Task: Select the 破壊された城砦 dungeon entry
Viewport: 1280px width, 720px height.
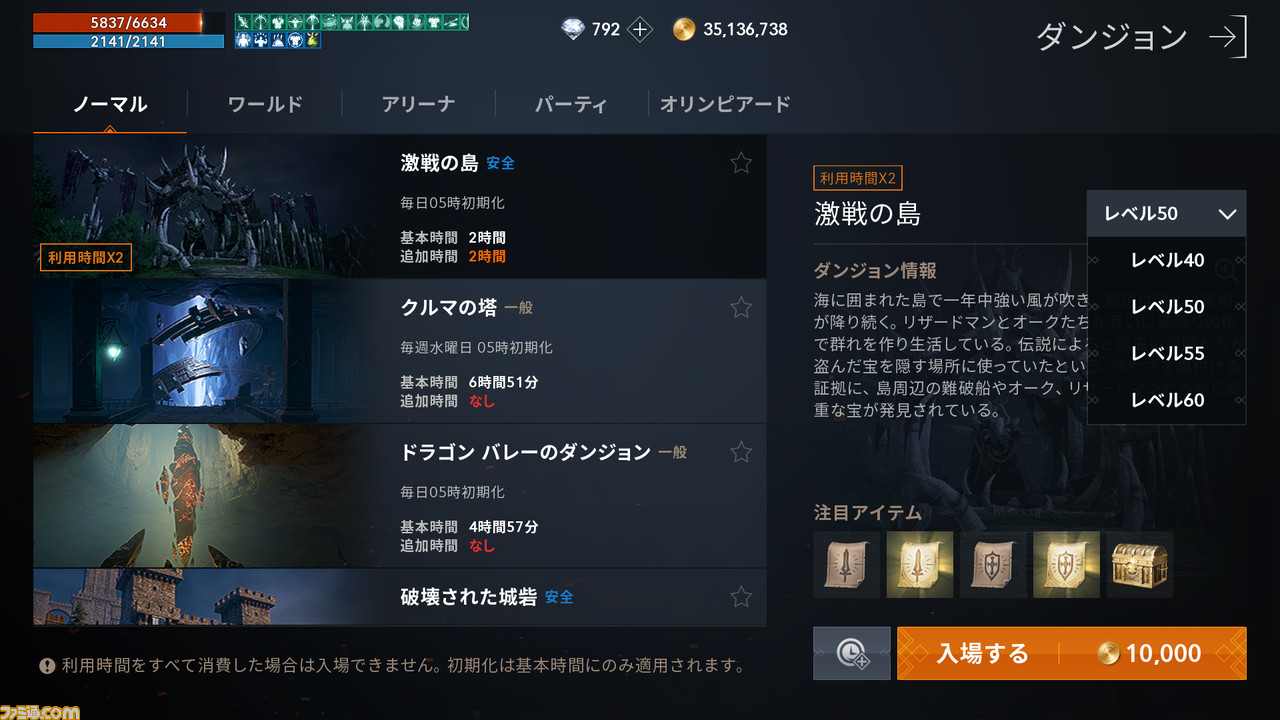Action: pos(400,597)
